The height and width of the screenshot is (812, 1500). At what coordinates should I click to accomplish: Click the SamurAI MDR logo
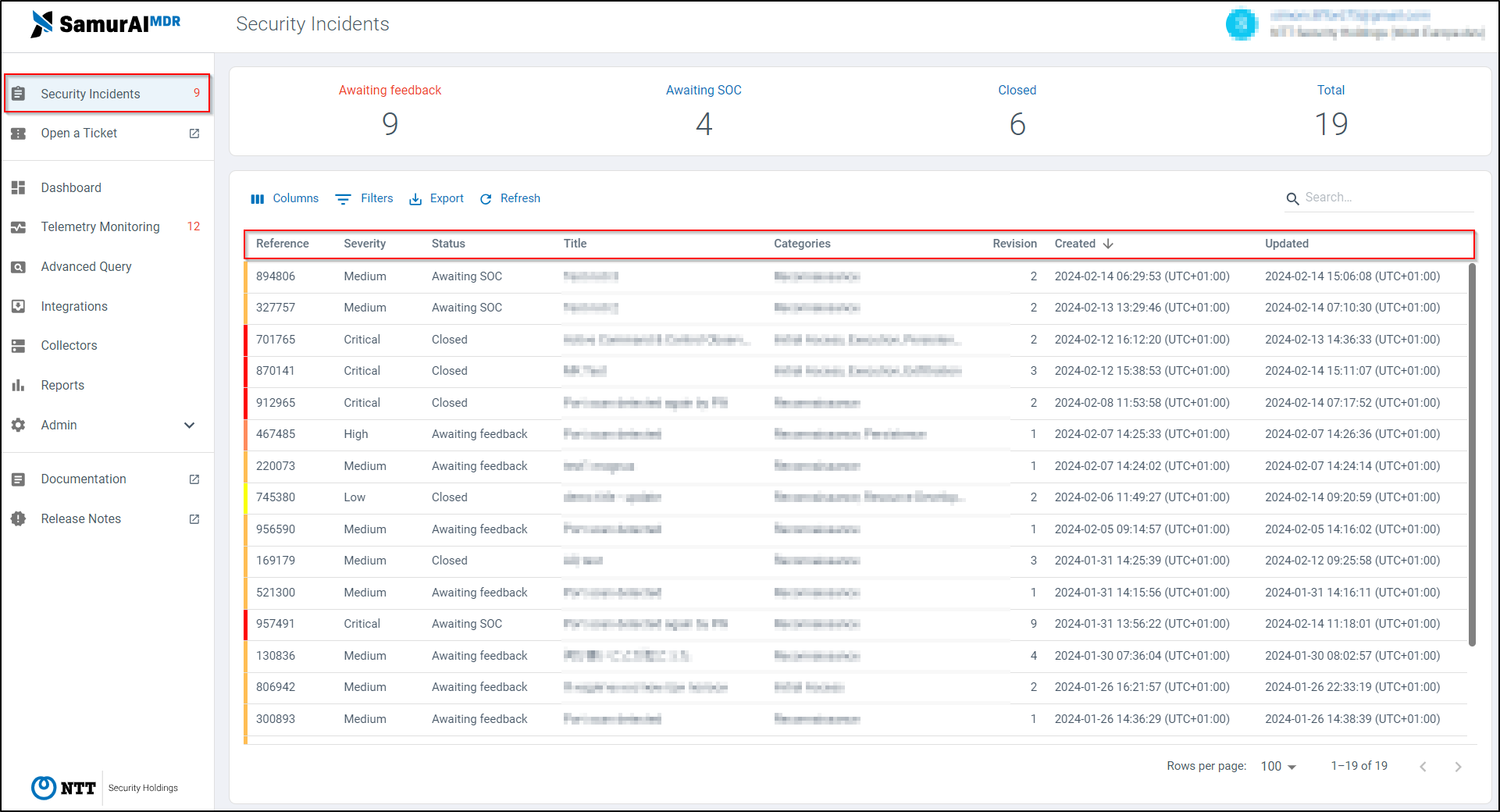tap(105, 23)
